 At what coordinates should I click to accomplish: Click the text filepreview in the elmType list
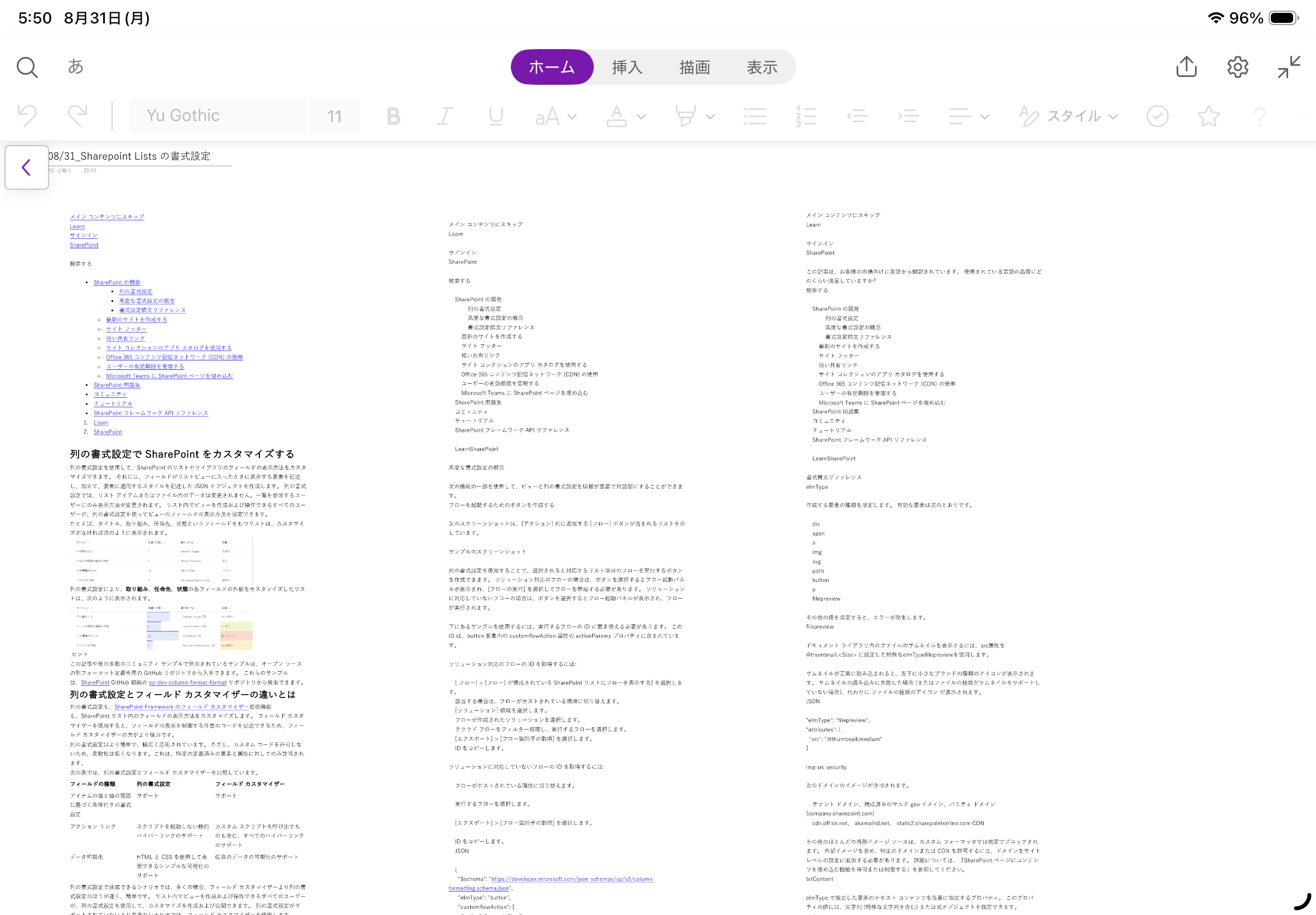click(x=826, y=599)
